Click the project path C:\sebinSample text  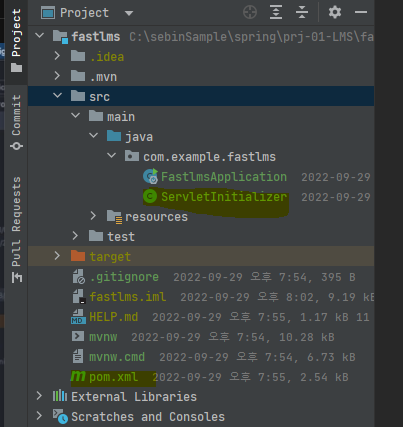pos(251,37)
